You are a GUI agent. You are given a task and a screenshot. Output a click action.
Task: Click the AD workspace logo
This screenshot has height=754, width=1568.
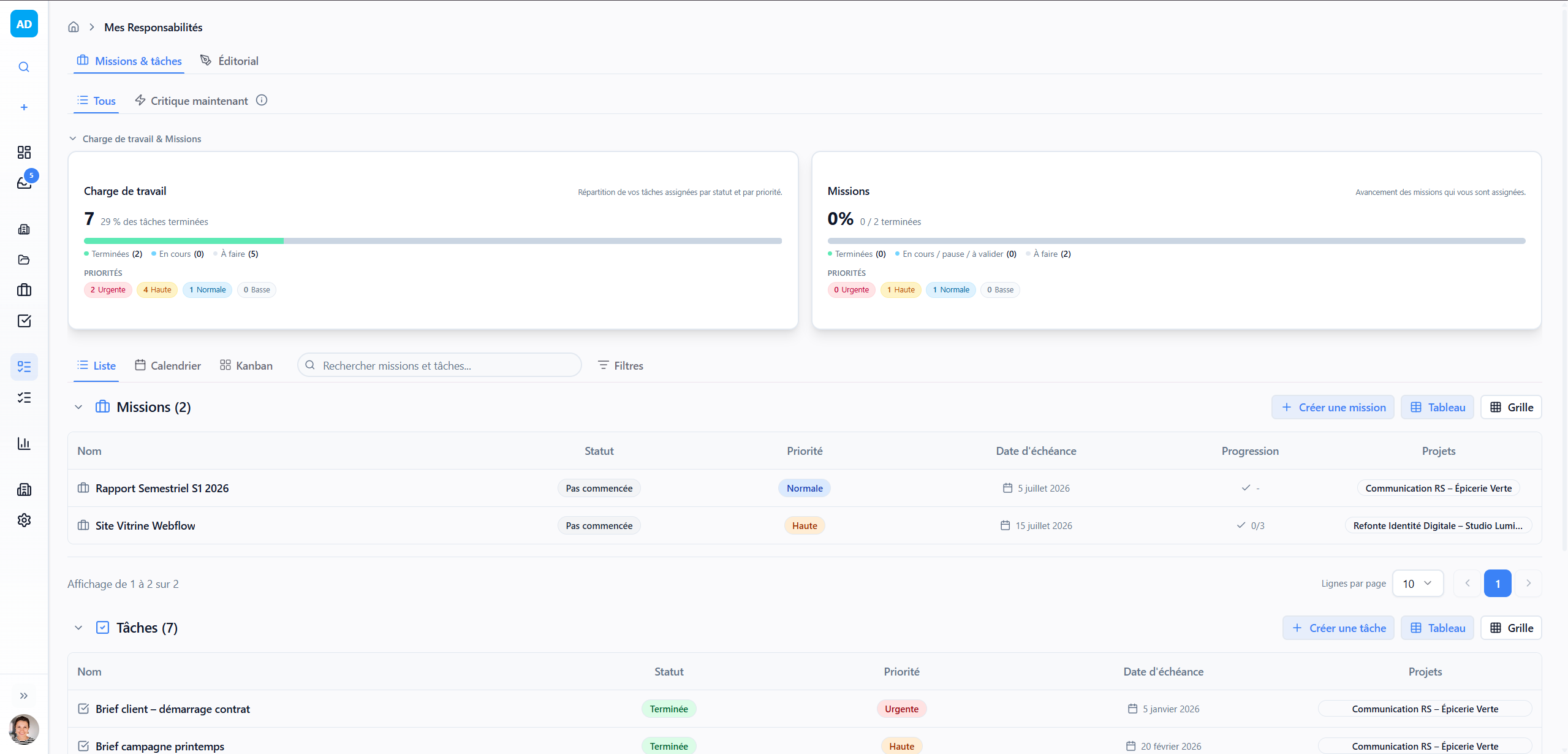[24, 24]
